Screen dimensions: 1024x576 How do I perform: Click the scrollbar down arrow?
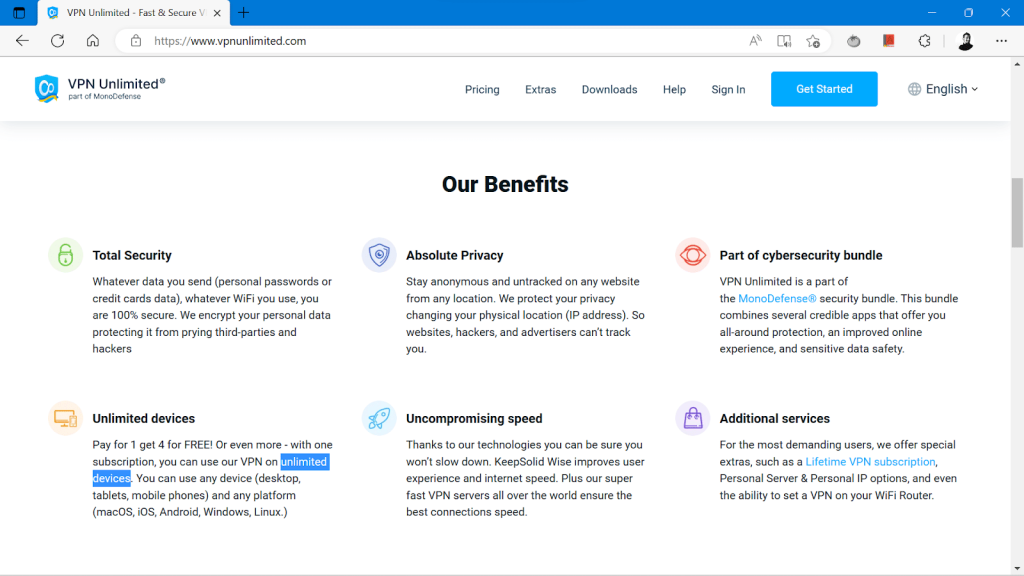pos(1017,569)
